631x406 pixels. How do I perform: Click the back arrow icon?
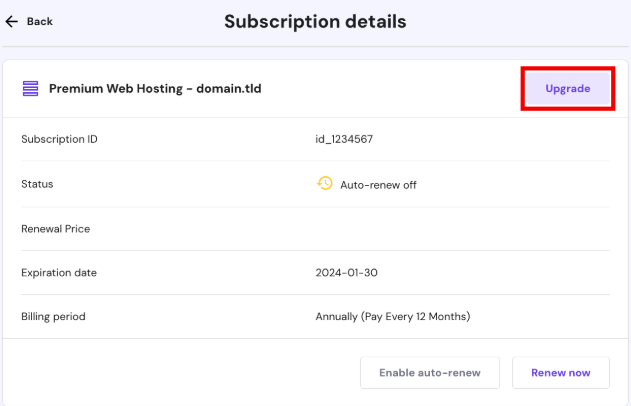[12, 21]
